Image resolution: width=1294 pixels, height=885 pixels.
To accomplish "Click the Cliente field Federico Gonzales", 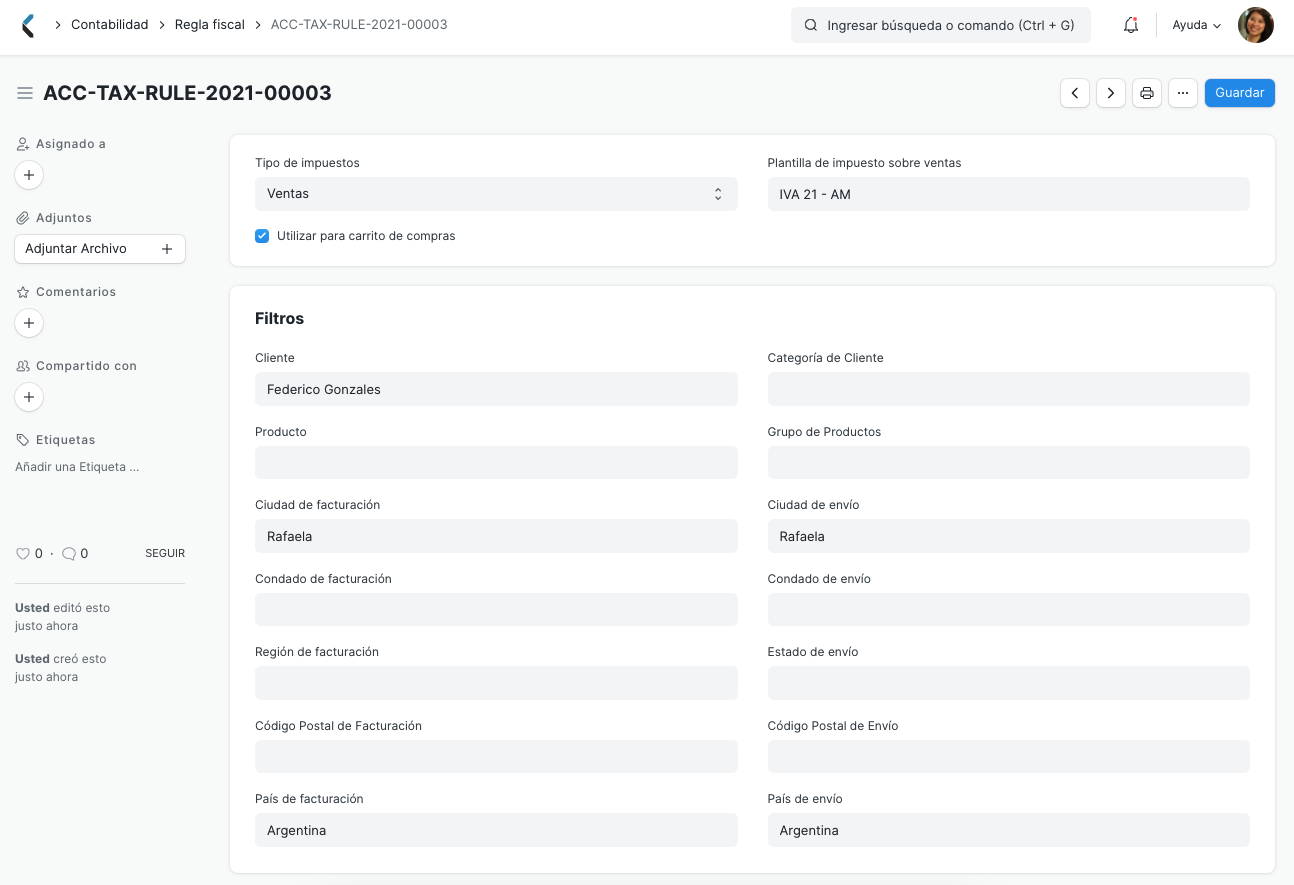I will click(496, 389).
